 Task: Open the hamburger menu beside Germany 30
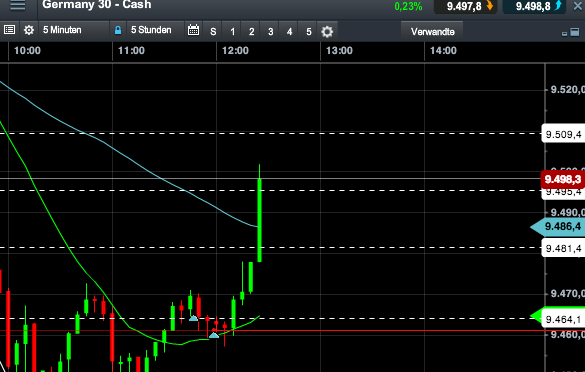pos(18,5)
